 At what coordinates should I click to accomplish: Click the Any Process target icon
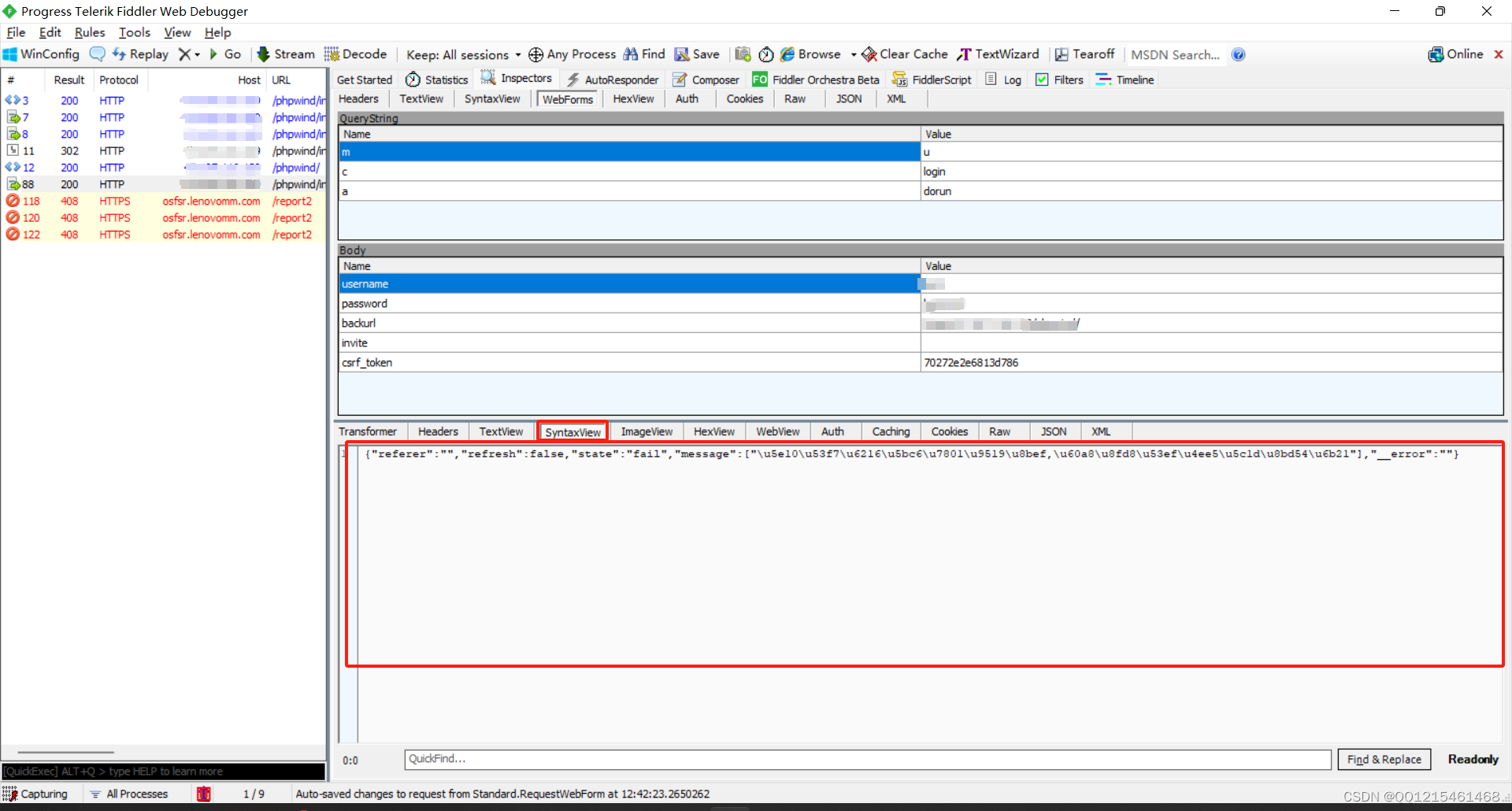coord(535,54)
